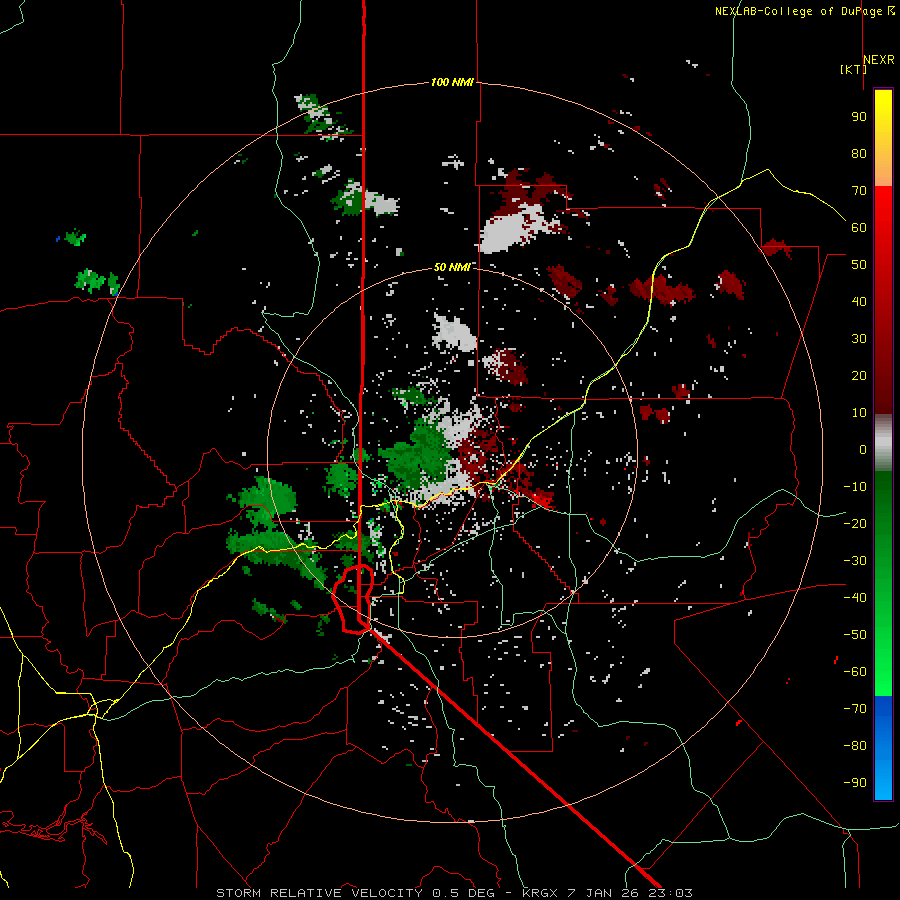Click the [KT] units label above legend
Viewport: 900px width, 900px height.
(x=853, y=69)
